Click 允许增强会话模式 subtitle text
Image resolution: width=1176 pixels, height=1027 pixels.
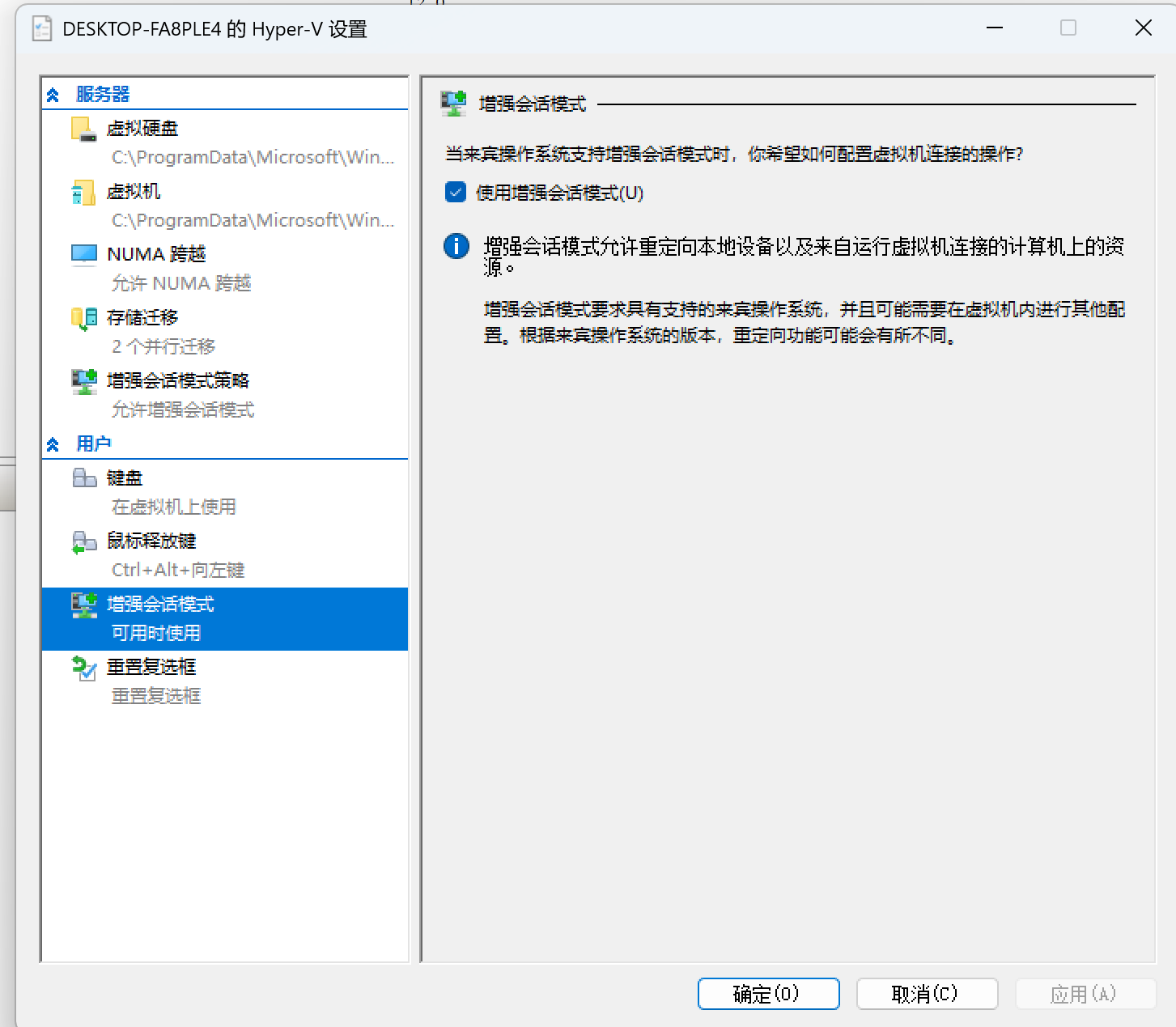pos(183,410)
